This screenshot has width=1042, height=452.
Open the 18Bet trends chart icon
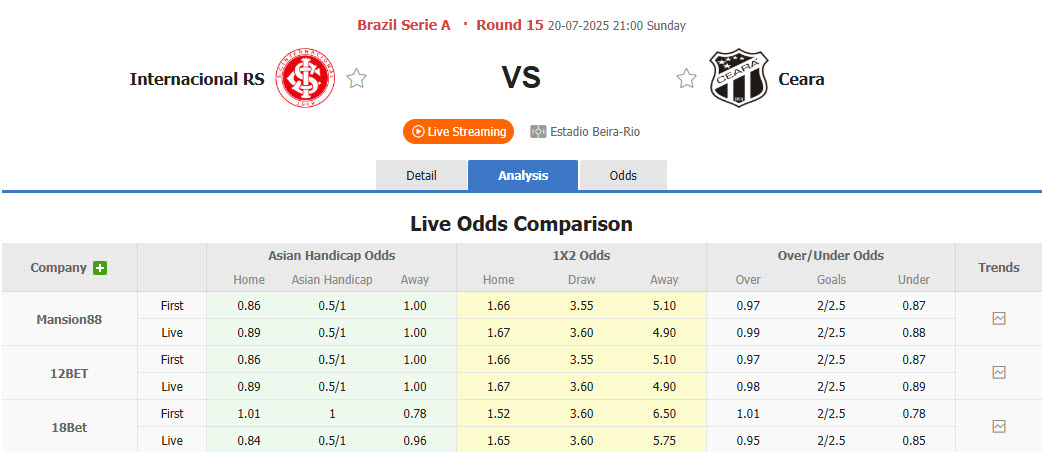point(998,427)
